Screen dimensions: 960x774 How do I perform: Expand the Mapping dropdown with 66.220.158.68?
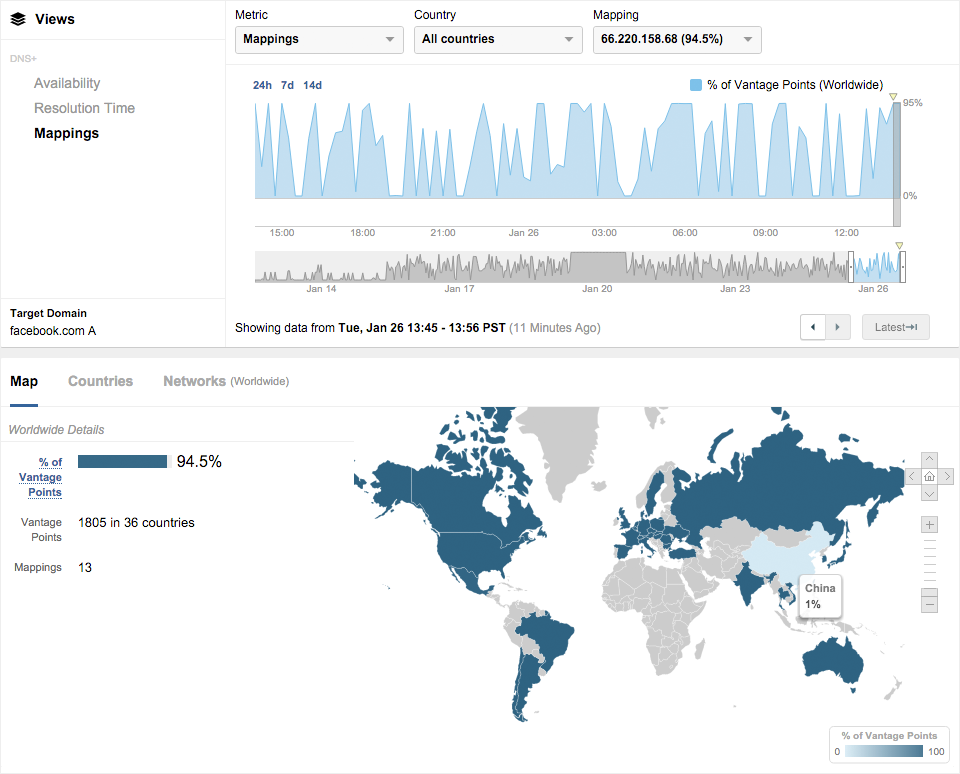676,40
